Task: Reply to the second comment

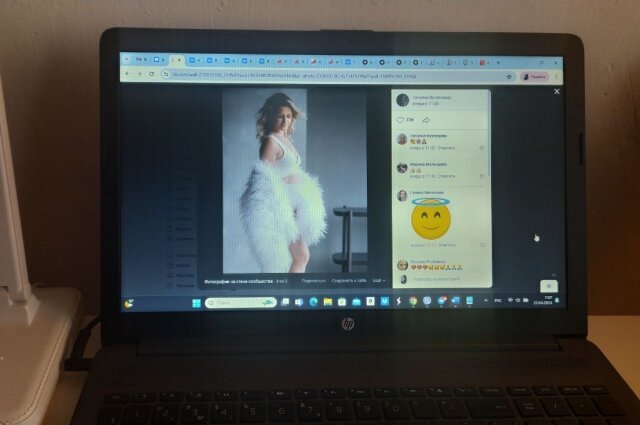Action: [x=446, y=176]
